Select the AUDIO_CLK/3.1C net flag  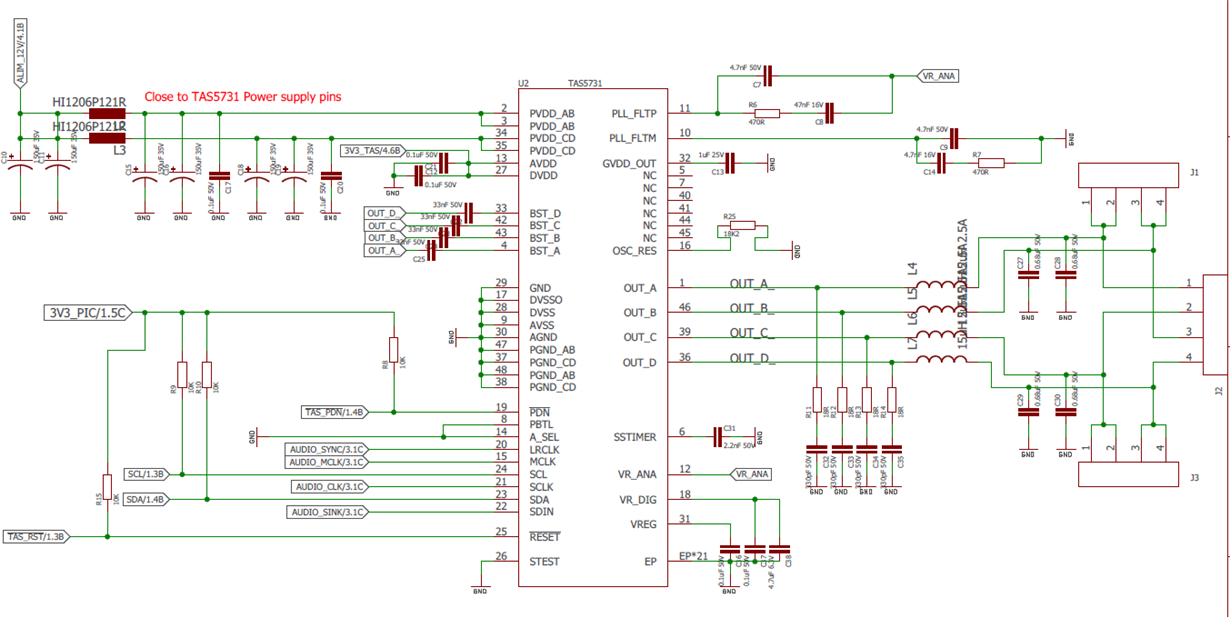(x=330, y=487)
